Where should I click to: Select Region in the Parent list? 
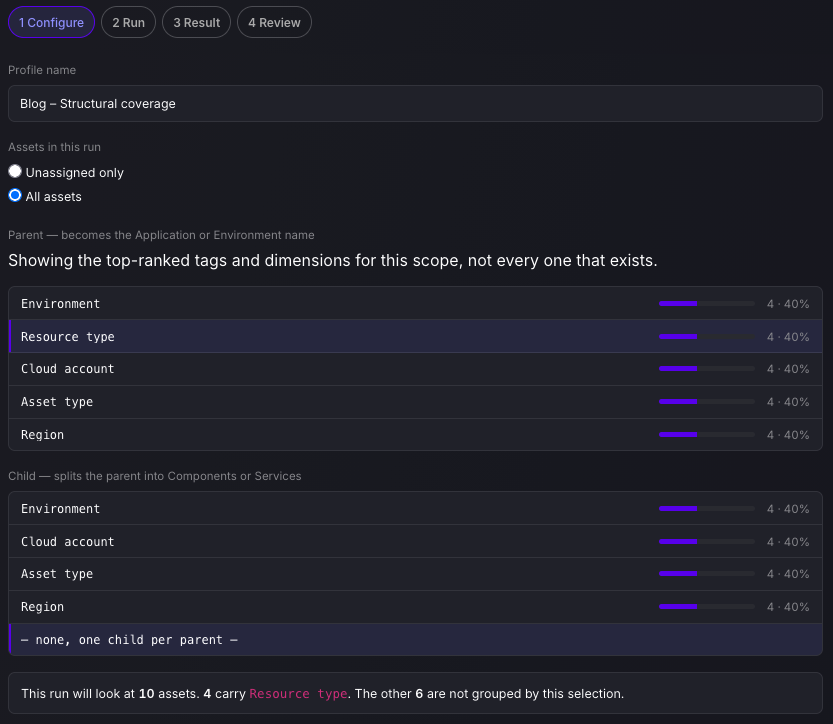point(415,435)
